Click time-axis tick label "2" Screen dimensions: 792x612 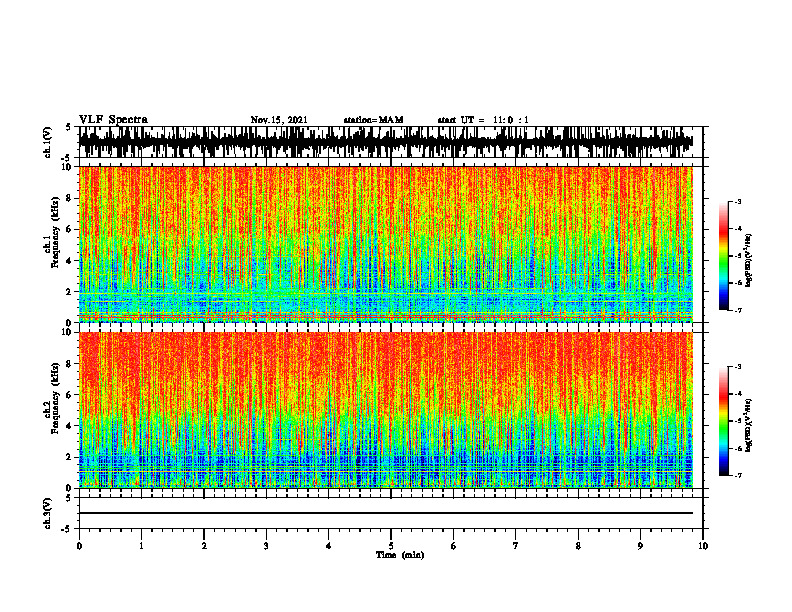[x=204, y=546]
